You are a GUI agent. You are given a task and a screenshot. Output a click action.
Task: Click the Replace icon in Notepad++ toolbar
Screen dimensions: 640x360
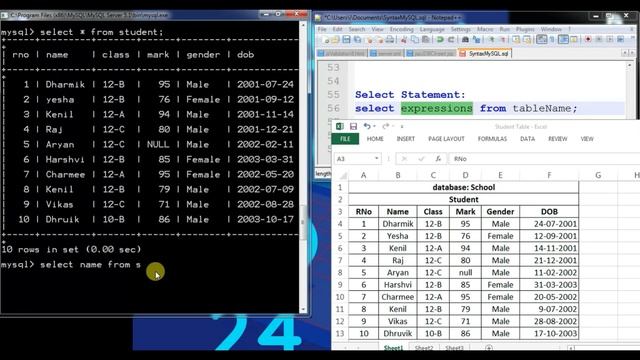click(x=476, y=40)
